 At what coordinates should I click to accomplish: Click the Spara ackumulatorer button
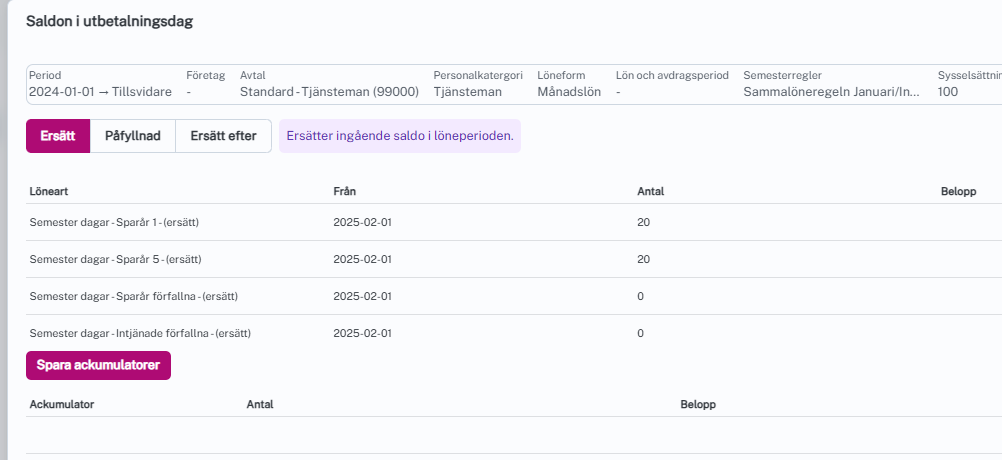tap(98, 366)
